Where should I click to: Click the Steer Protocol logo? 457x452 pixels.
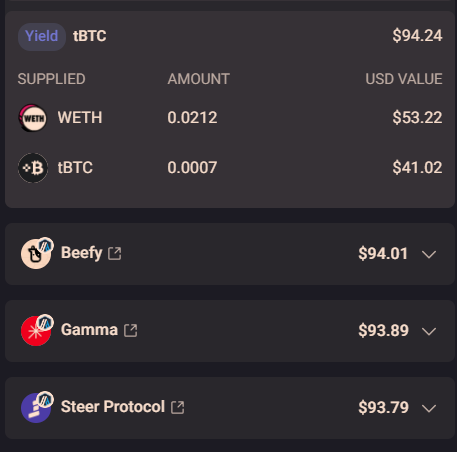[x=37, y=407]
